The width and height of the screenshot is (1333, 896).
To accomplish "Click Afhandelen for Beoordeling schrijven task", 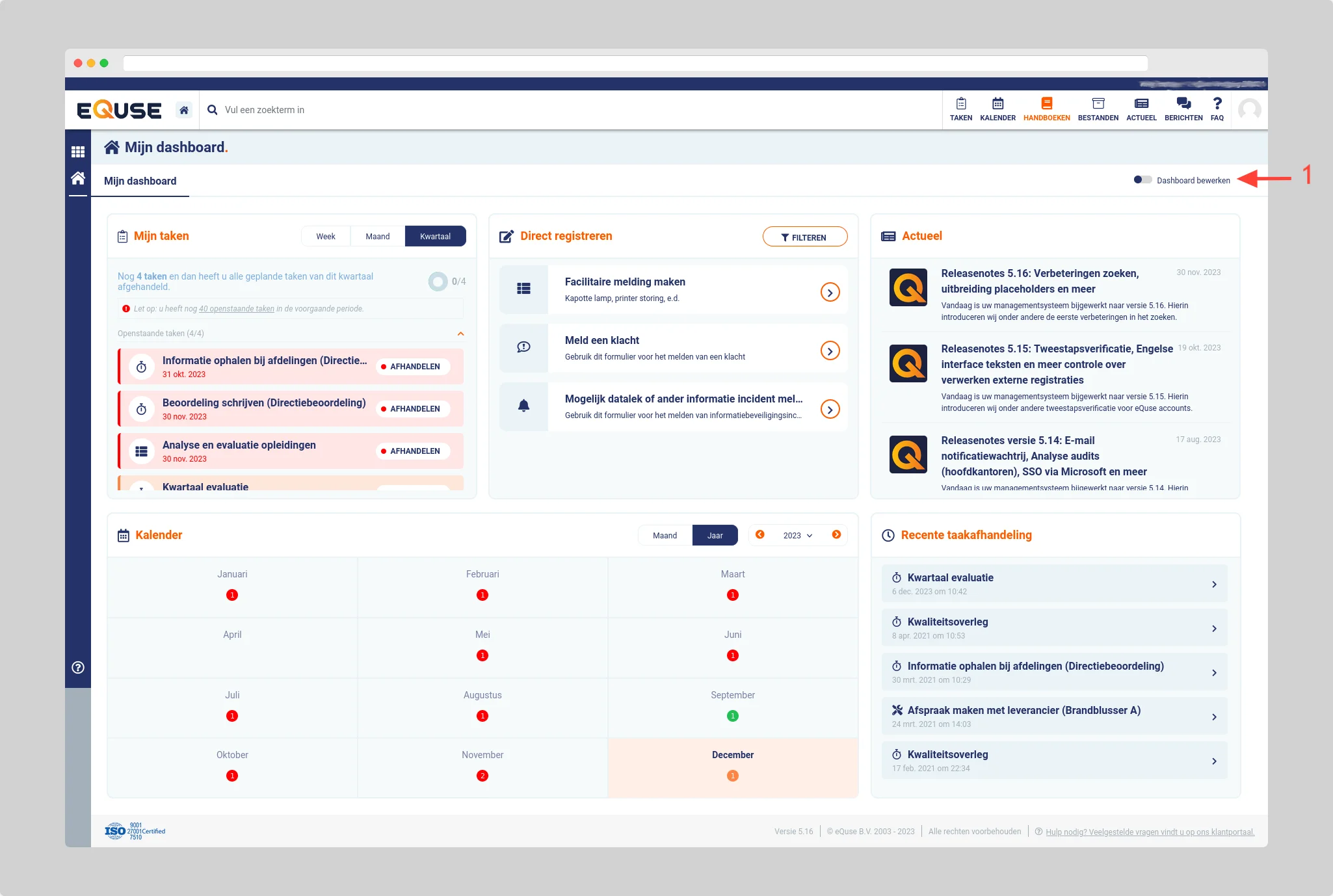I will click(413, 409).
